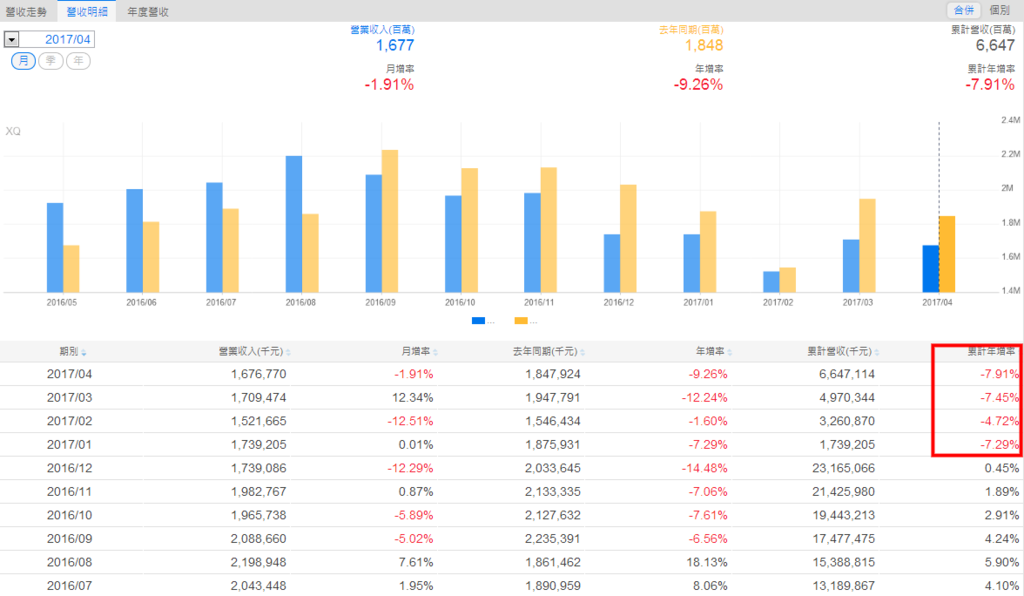Click the 2017/04 period field

[57, 40]
